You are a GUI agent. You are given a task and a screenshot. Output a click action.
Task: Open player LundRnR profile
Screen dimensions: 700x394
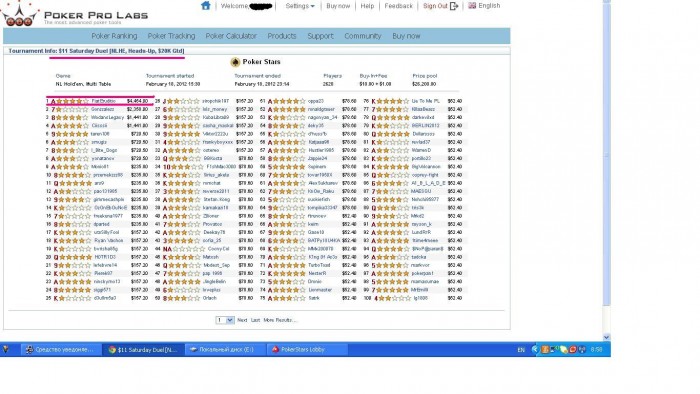pyautogui.click(x=421, y=232)
